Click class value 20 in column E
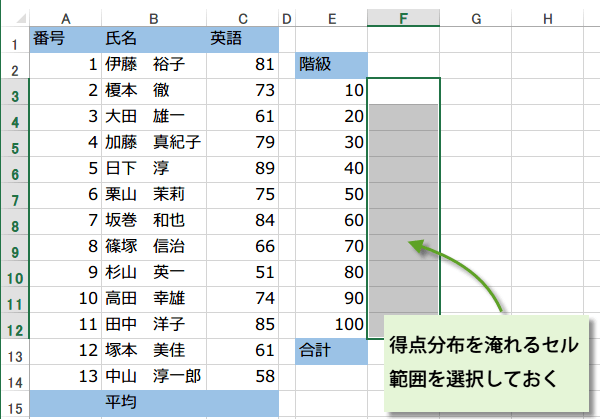The image size is (600, 419). (x=331, y=118)
